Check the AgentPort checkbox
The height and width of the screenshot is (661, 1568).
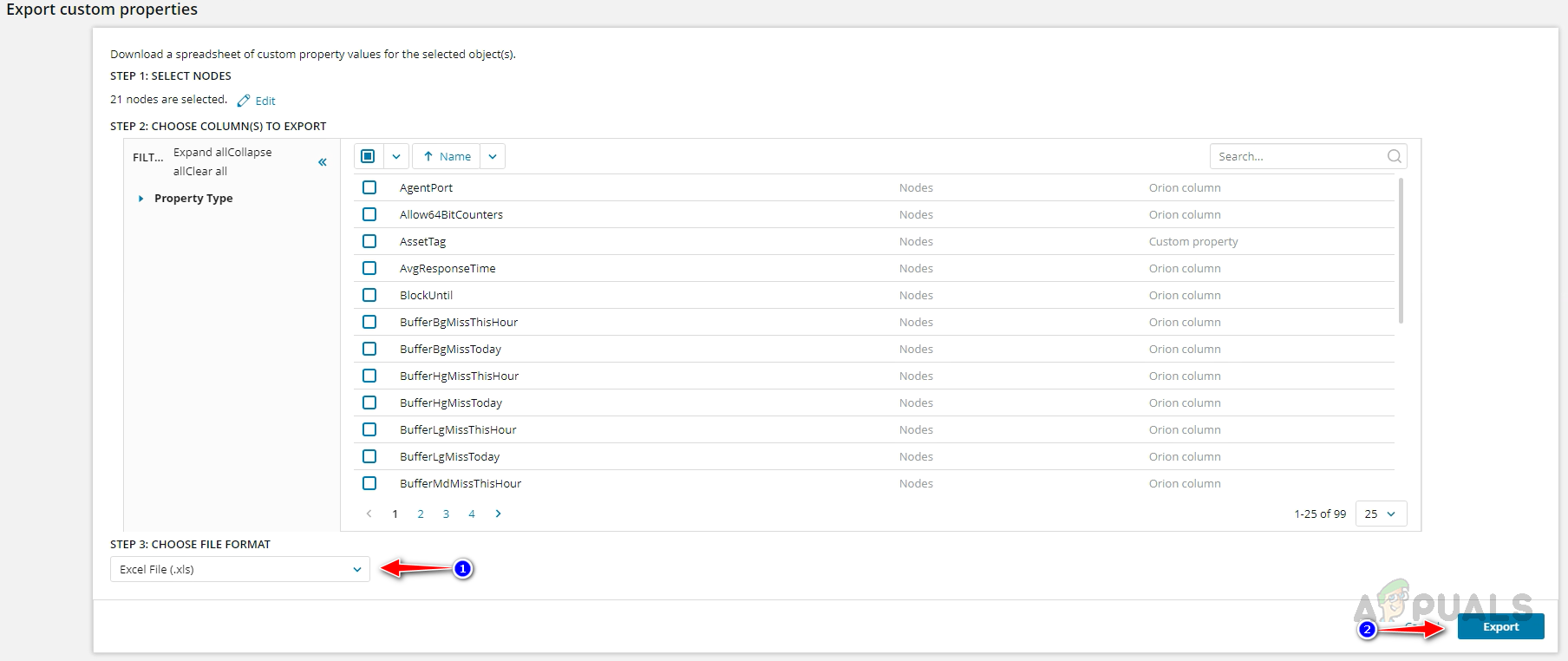(x=369, y=187)
